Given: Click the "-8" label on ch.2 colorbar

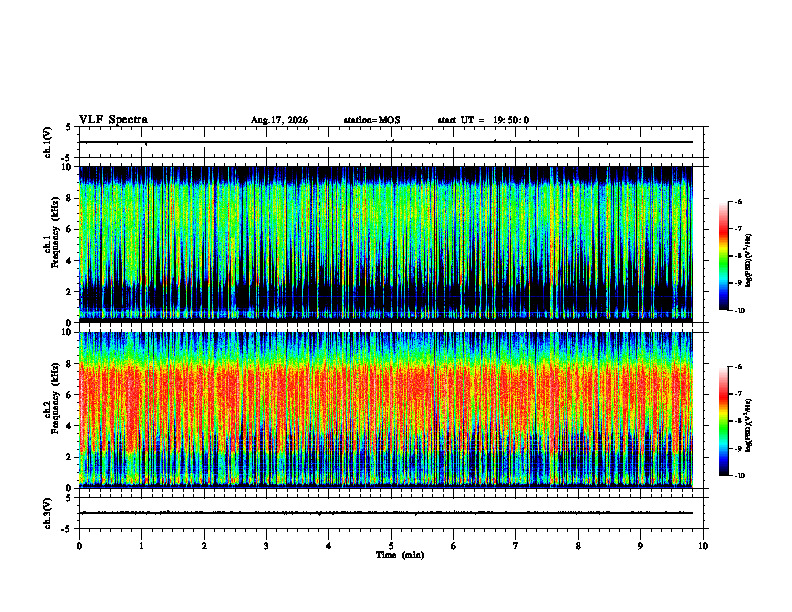Looking at the screenshot, I should click(738, 421).
